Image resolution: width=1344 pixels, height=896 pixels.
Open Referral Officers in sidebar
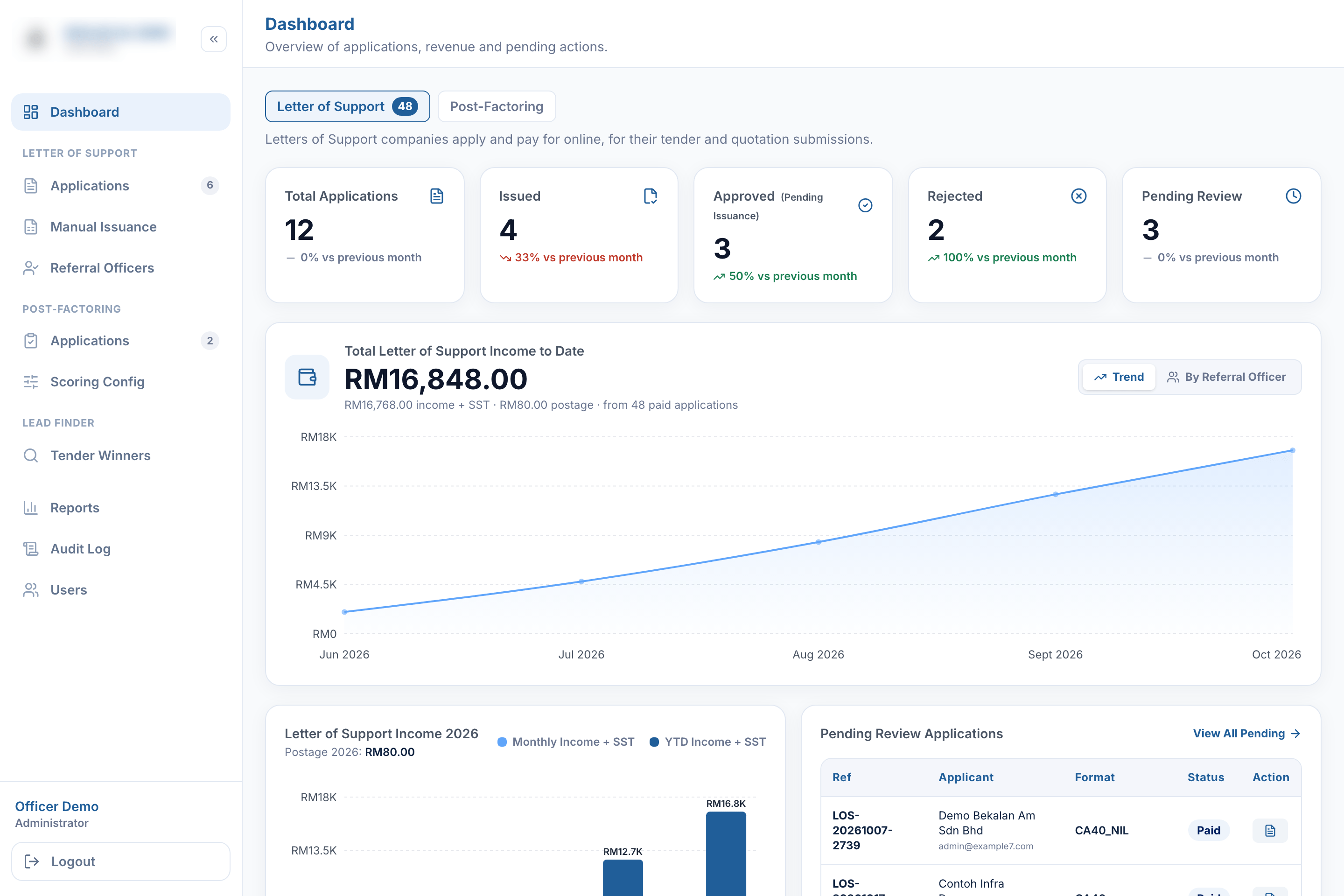click(x=120, y=268)
